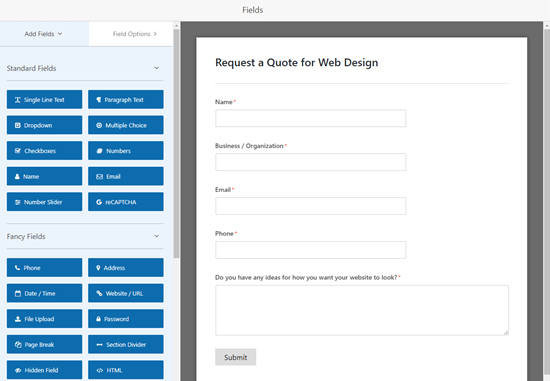Add a Date / Time field
Image resolution: width=550 pixels, height=381 pixels.
(x=44, y=293)
